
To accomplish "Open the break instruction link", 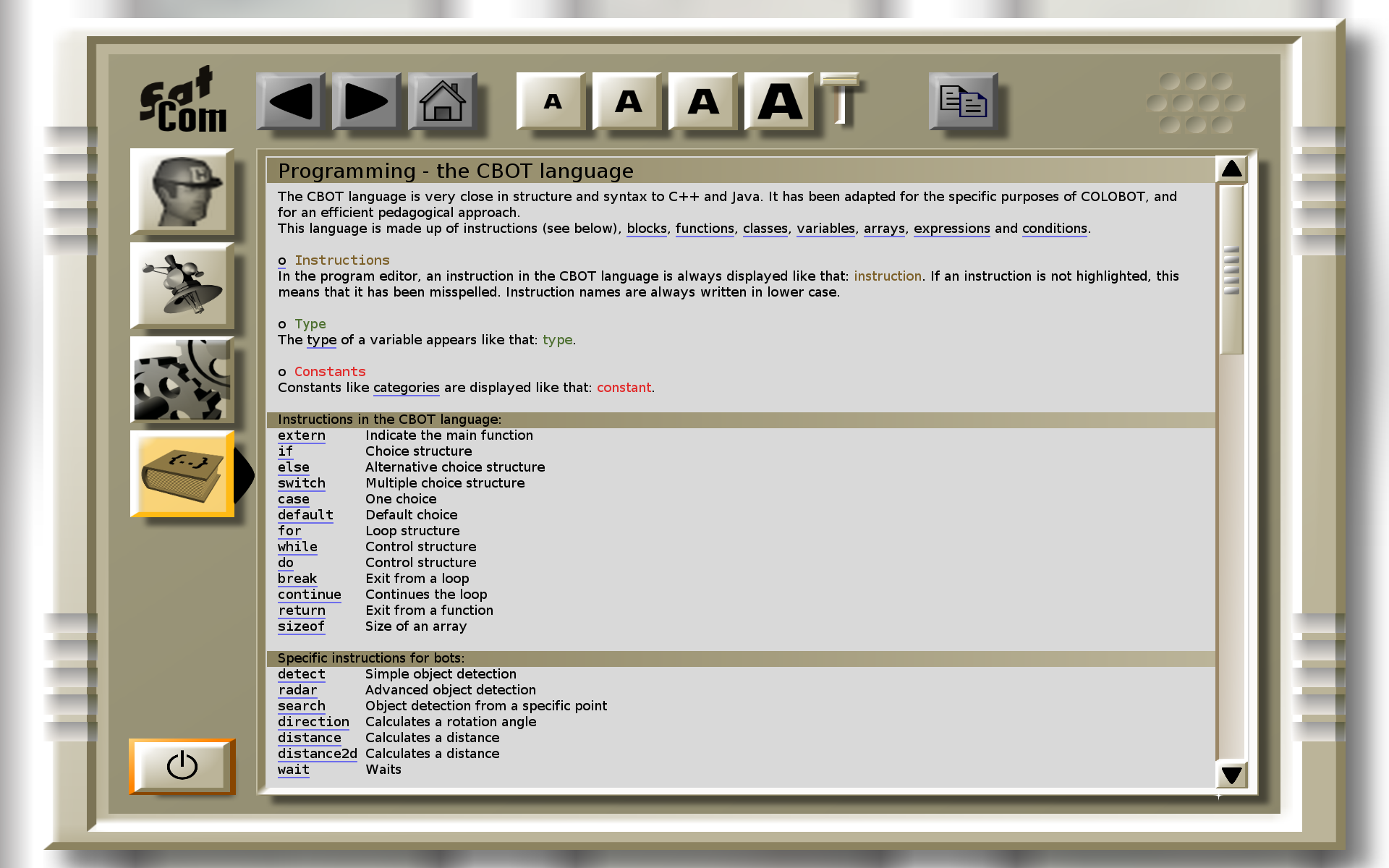I will click(x=297, y=579).
